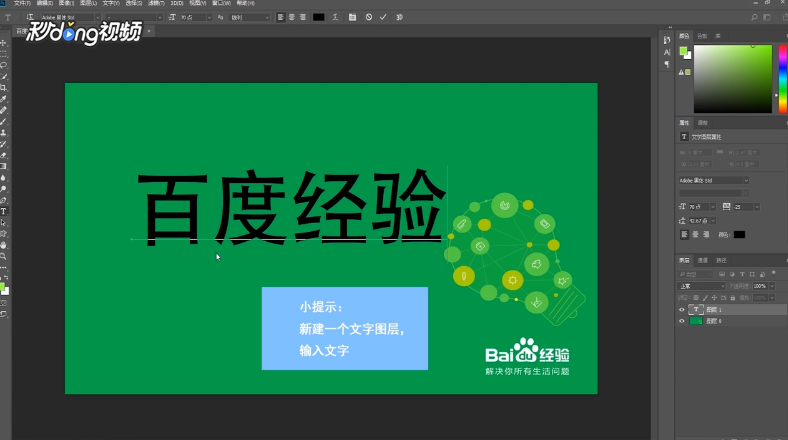Open tracking value dropdown in Properties panel
This screenshot has width=788, height=440.
pyautogui.click(x=757, y=207)
